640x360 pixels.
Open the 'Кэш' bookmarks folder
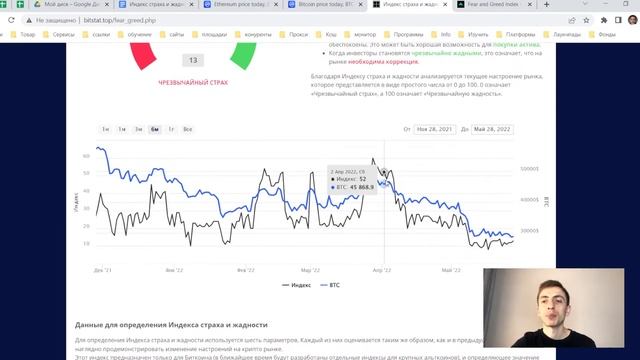pyautogui.click(x=326, y=35)
